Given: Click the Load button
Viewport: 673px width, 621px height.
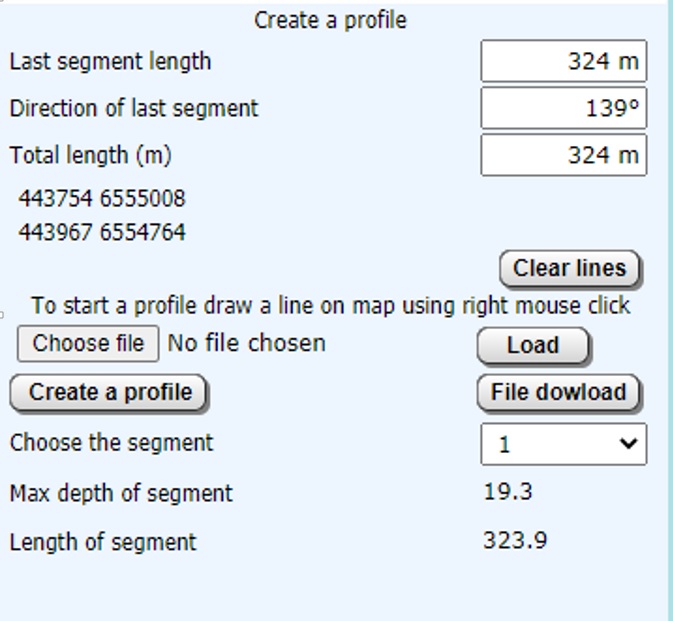Looking at the screenshot, I should [x=533, y=346].
